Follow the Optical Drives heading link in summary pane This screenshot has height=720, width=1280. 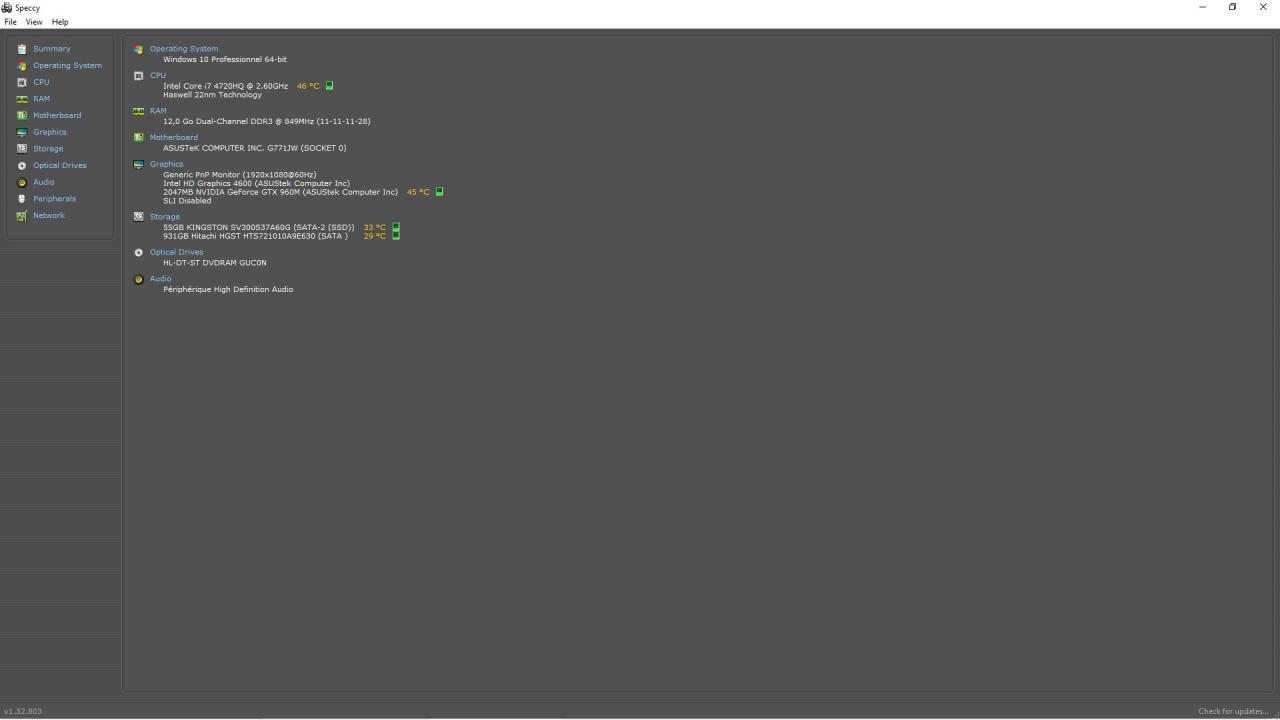(x=177, y=252)
